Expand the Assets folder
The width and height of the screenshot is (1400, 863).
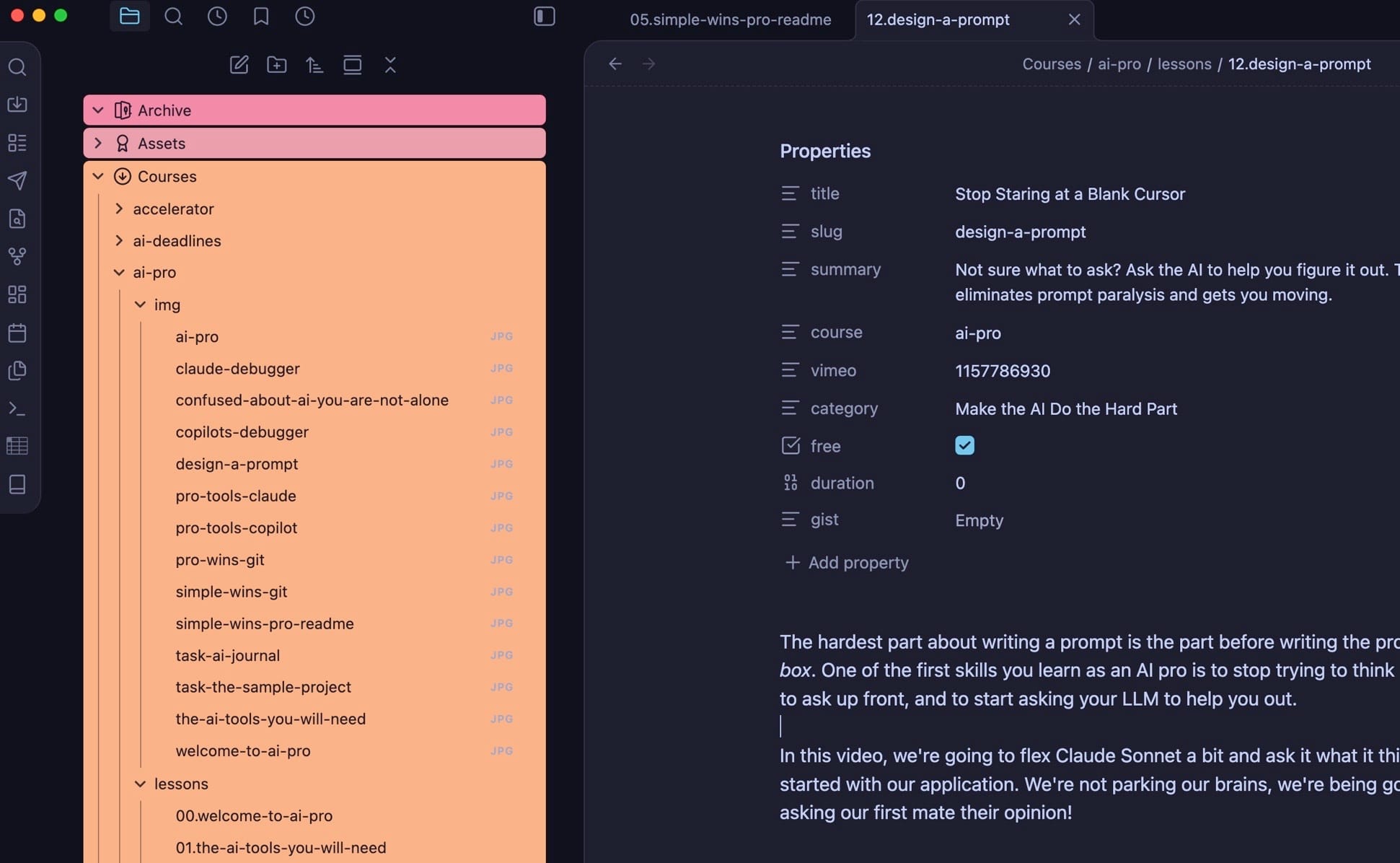99,143
